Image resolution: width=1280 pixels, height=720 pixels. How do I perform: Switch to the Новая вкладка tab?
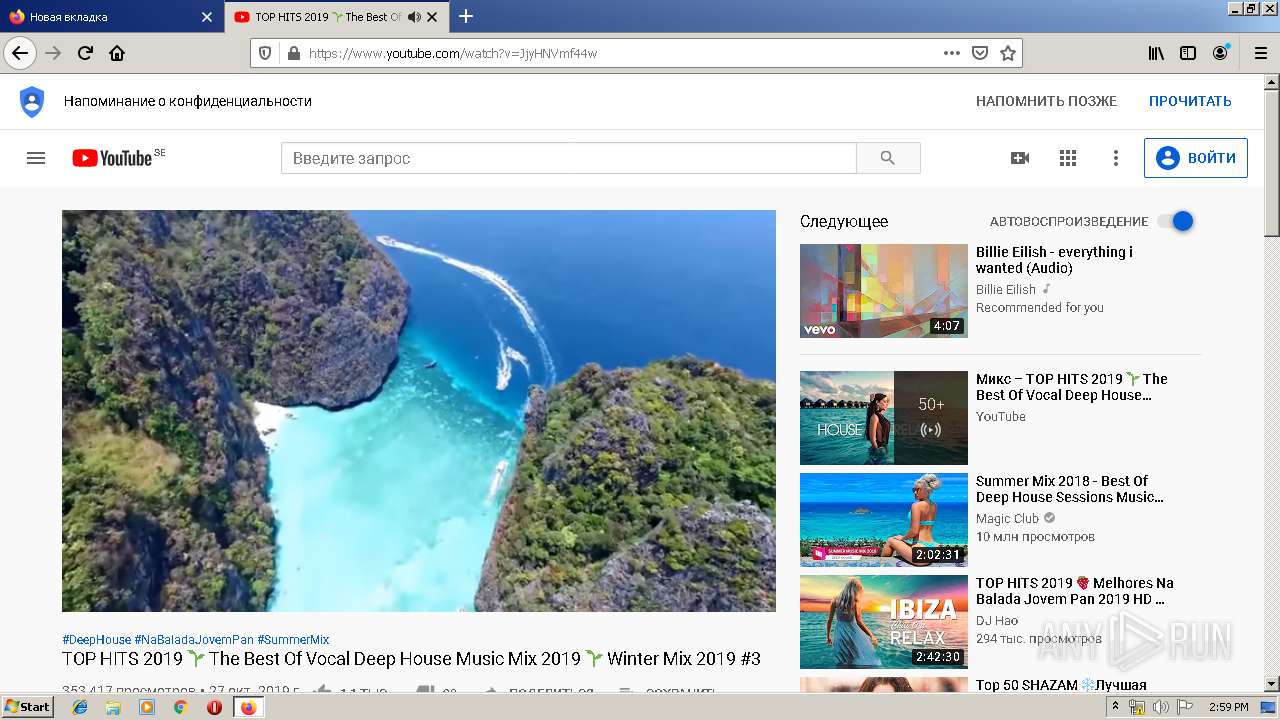click(112, 17)
